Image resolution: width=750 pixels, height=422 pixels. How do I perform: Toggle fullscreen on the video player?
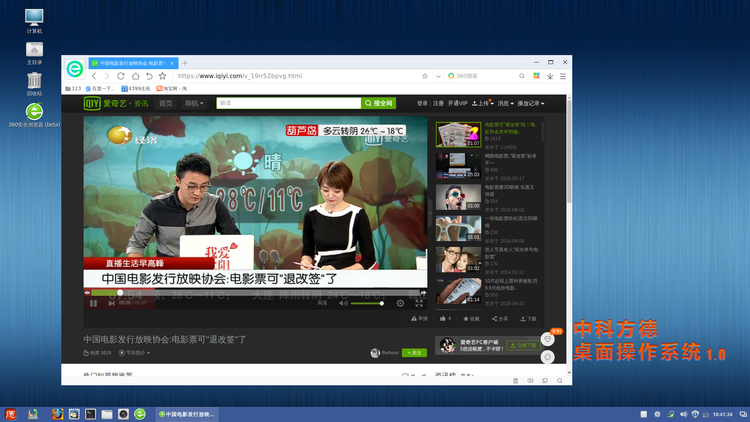(419, 303)
